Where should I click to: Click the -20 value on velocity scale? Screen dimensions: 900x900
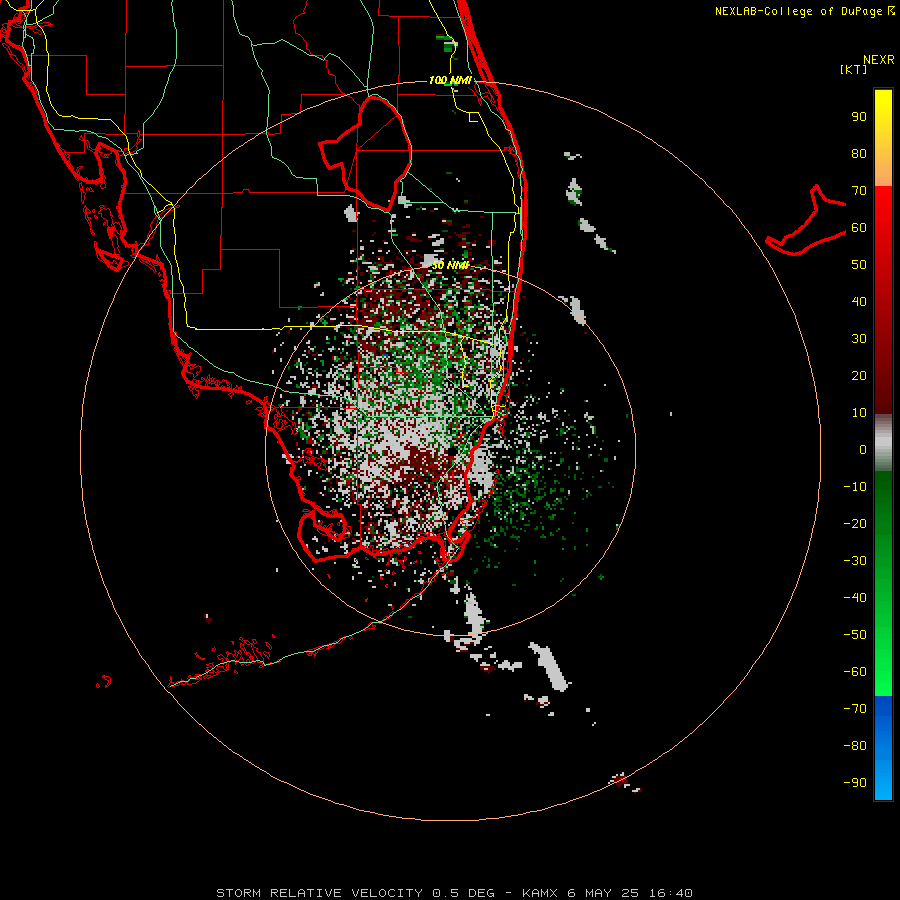coord(855,524)
